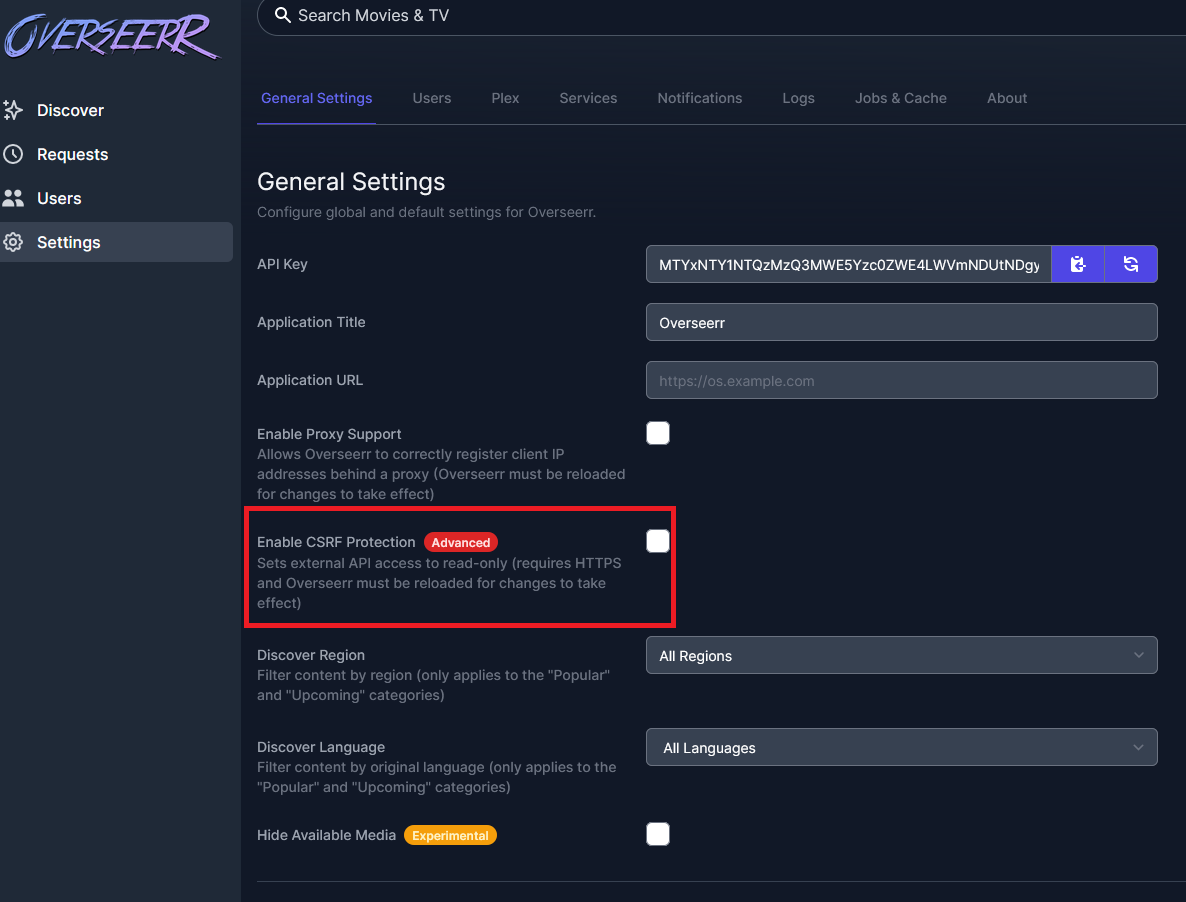Select the magnifying glass search icon
The image size is (1186, 902).
pos(281,16)
